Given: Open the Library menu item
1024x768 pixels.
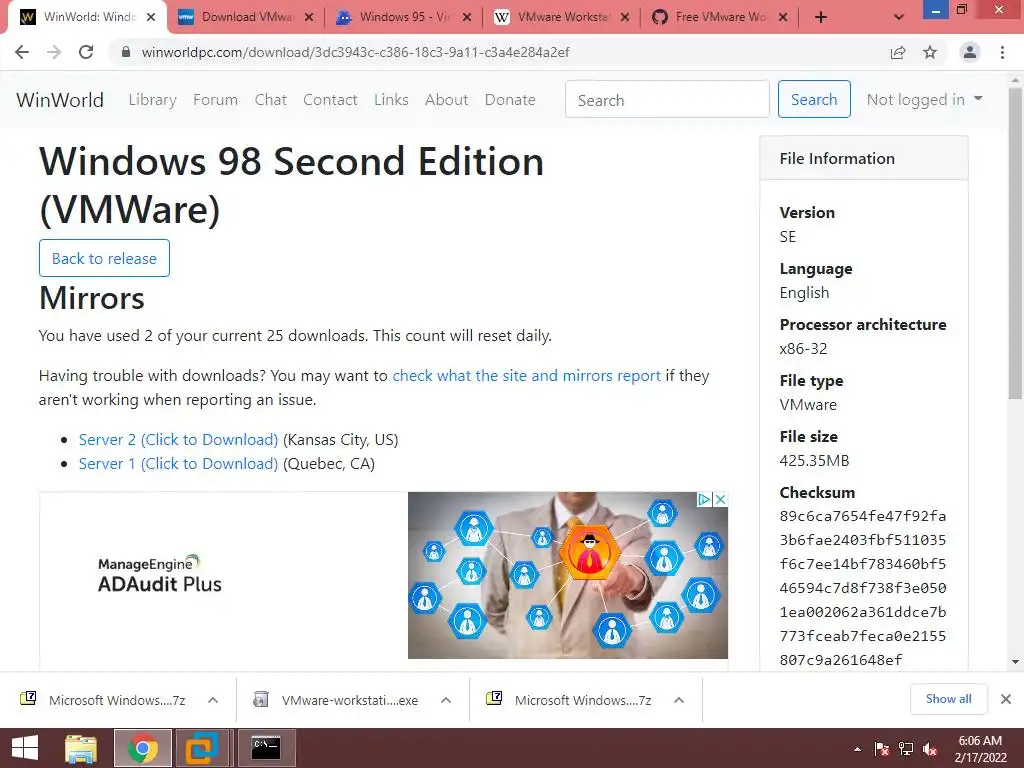Looking at the screenshot, I should click(x=152, y=100).
